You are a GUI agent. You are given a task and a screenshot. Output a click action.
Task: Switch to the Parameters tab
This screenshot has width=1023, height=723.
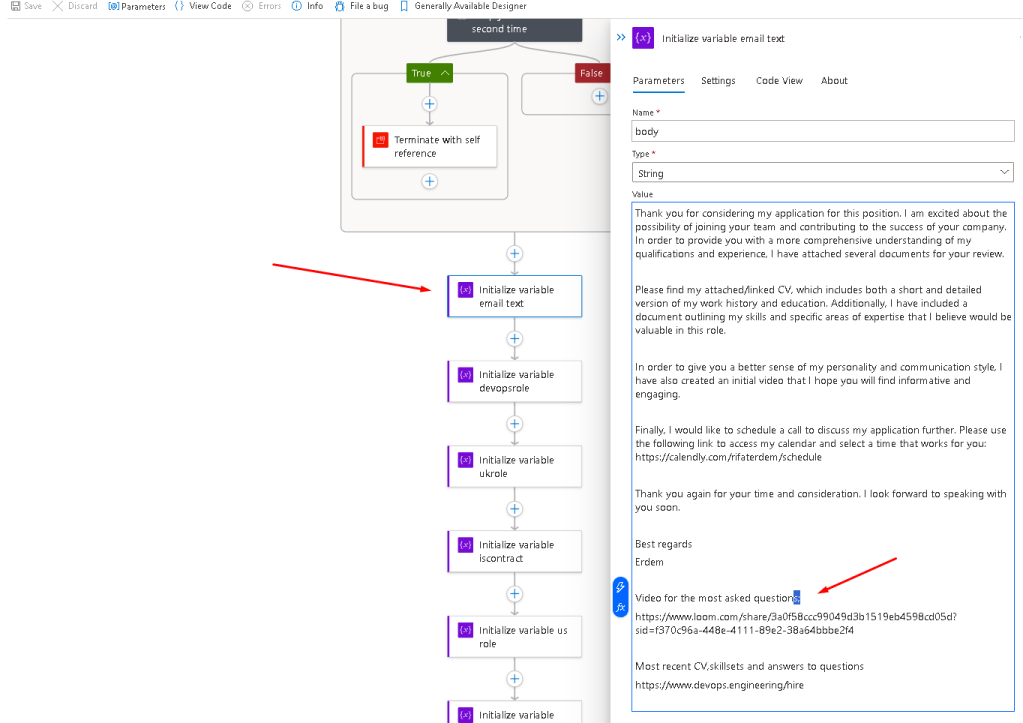click(x=658, y=80)
